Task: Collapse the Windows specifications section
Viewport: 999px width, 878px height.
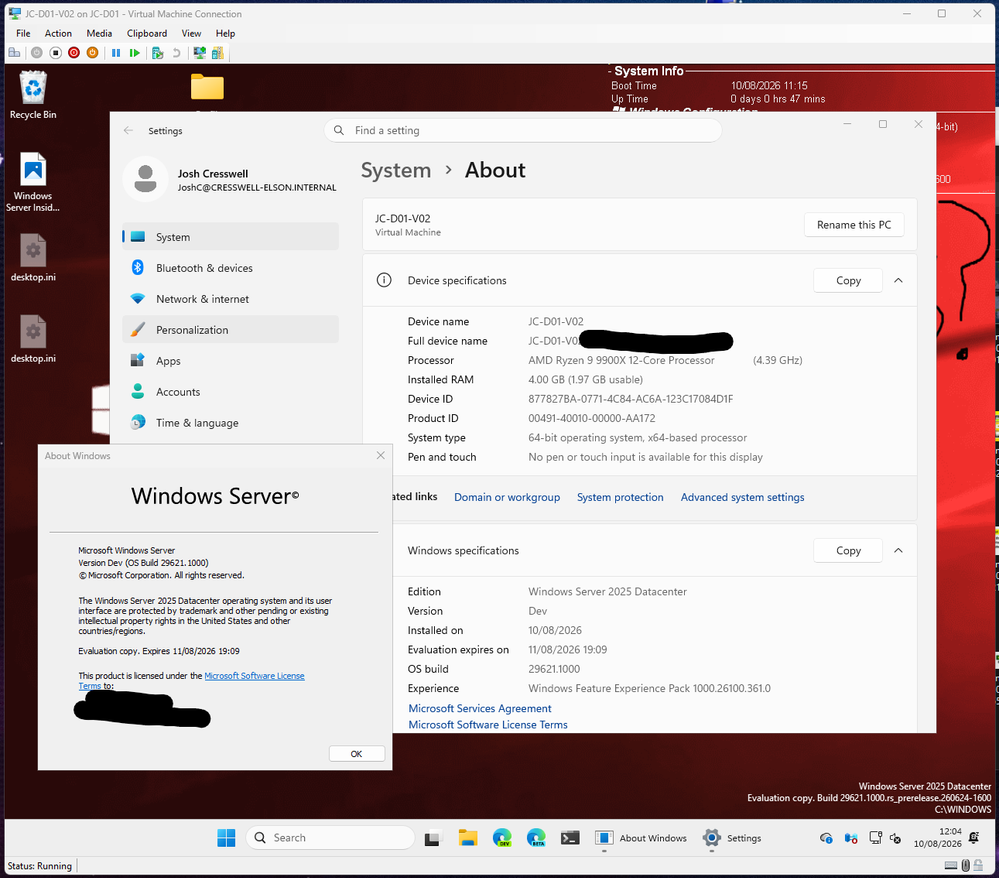Action: tap(898, 551)
